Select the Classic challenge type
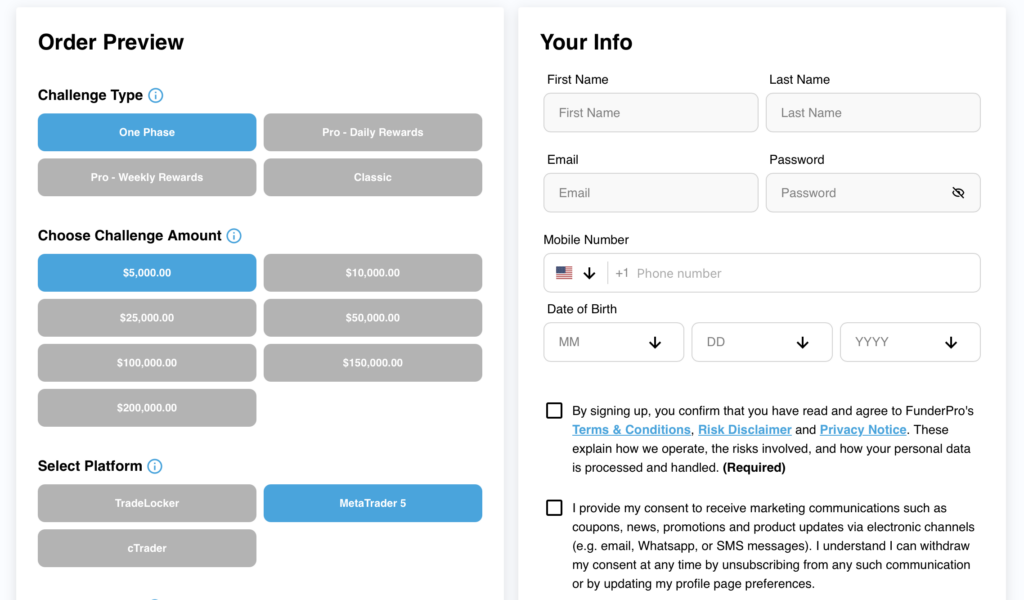1024x600 pixels. click(x=372, y=177)
